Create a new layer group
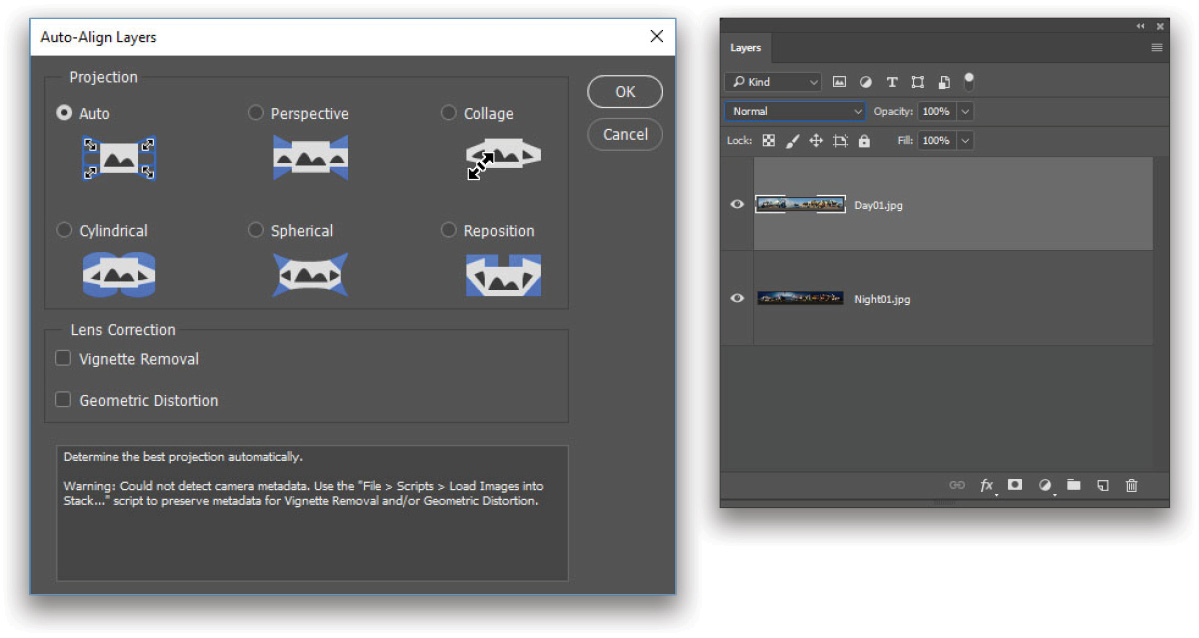Viewport: 1199px width, 638px height. [1073, 485]
